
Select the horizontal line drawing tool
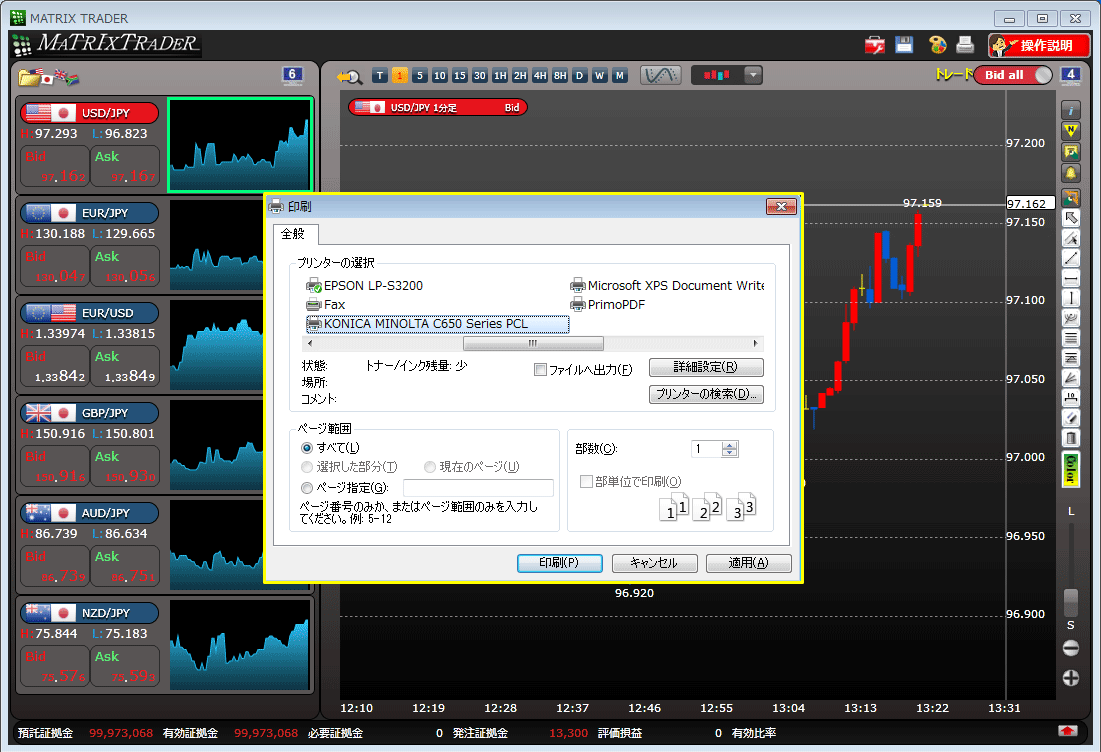[1071, 279]
